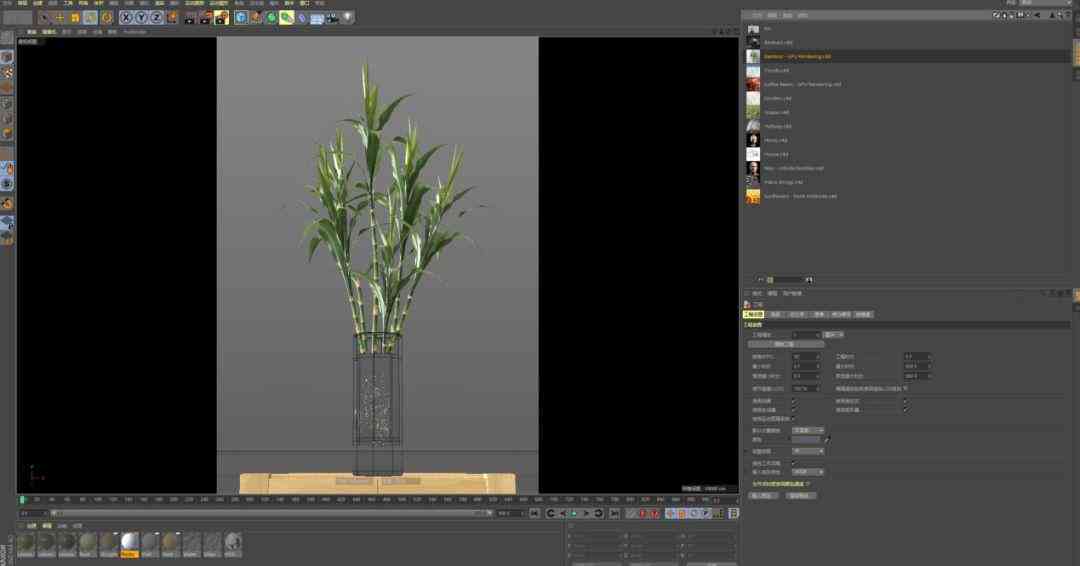
Task: Click the camera object icon
Action: click(332, 18)
